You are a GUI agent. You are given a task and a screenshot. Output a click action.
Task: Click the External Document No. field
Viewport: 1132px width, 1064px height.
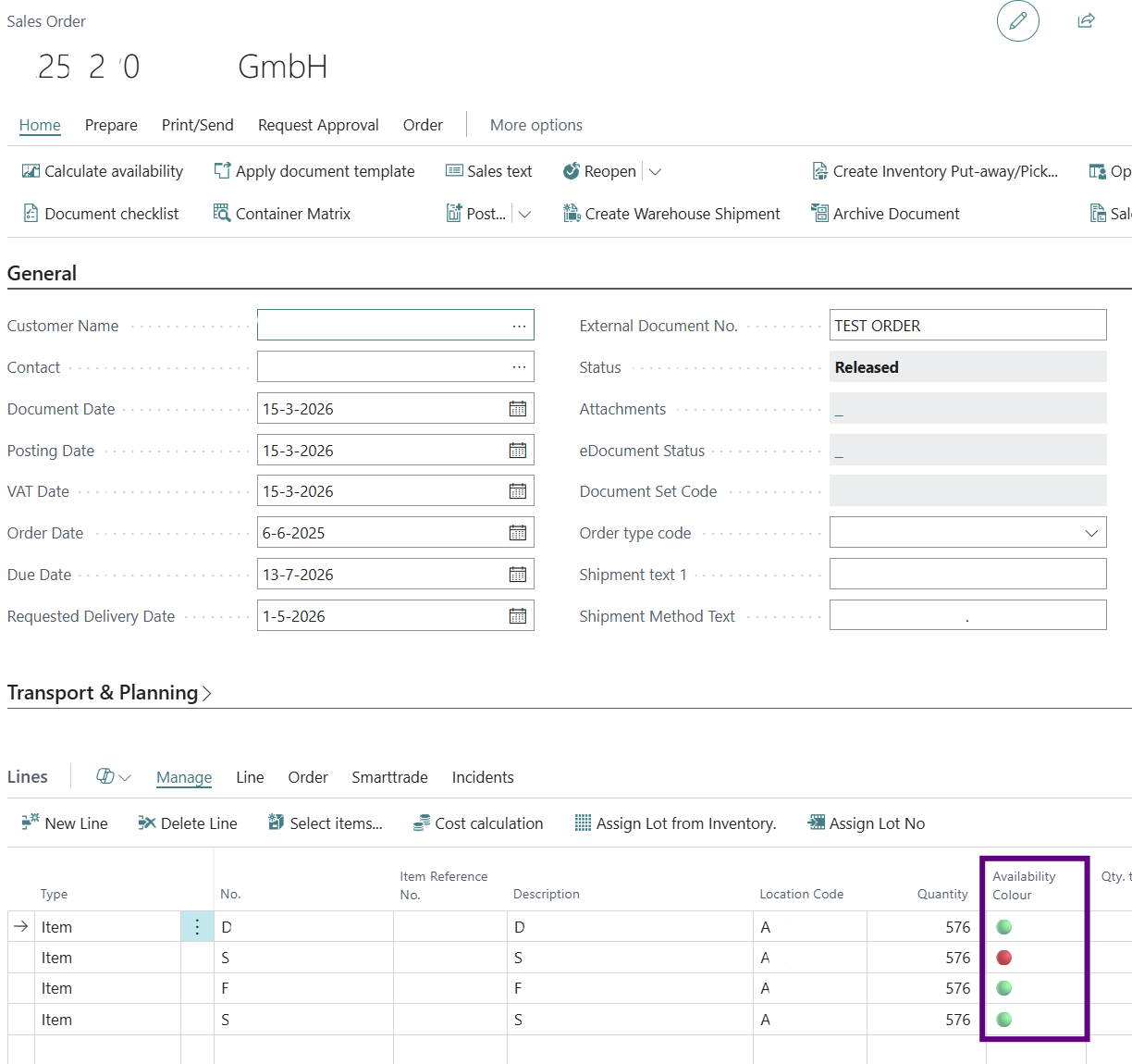(966, 326)
